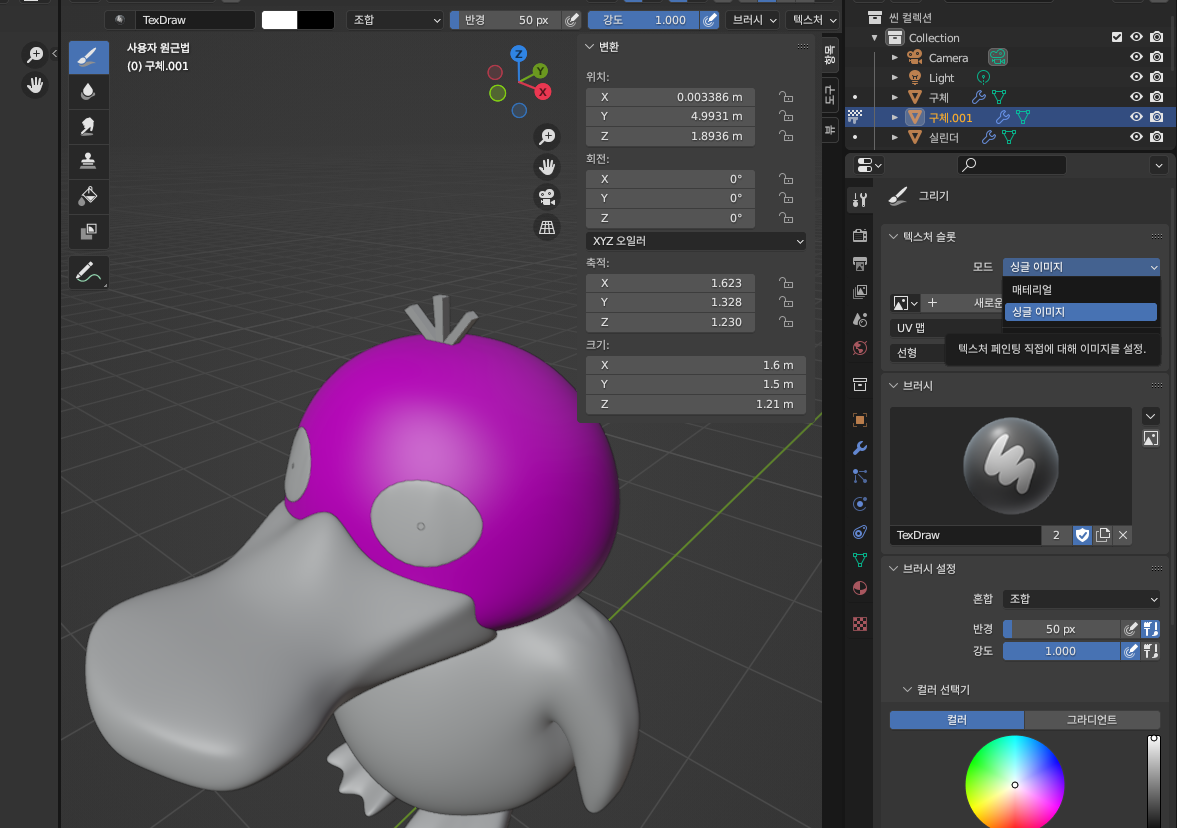Click the viewport zoom magnifier icon
The image size is (1177, 828).
tap(547, 137)
